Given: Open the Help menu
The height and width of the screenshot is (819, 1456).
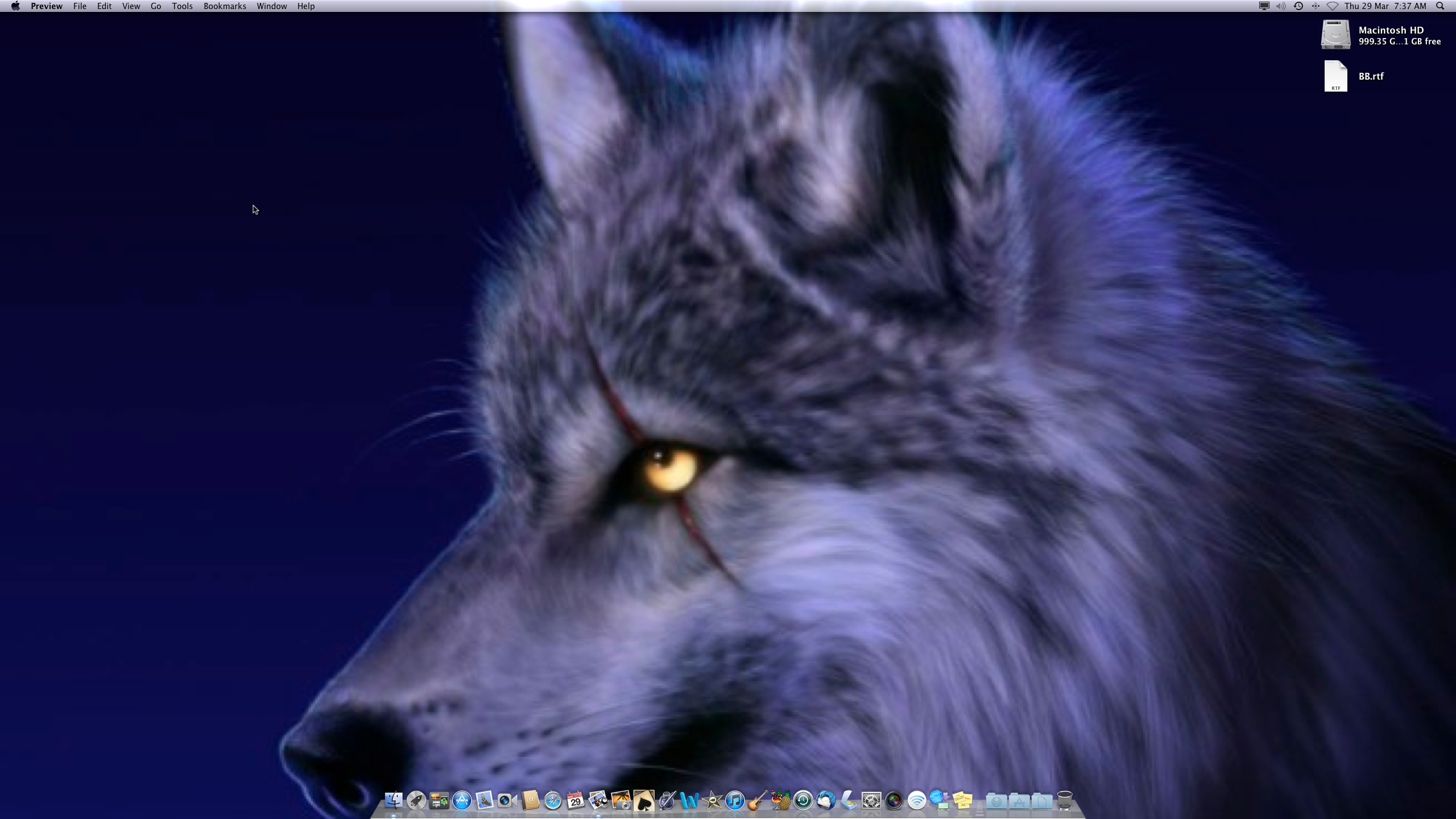Looking at the screenshot, I should (x=306, y=6).
